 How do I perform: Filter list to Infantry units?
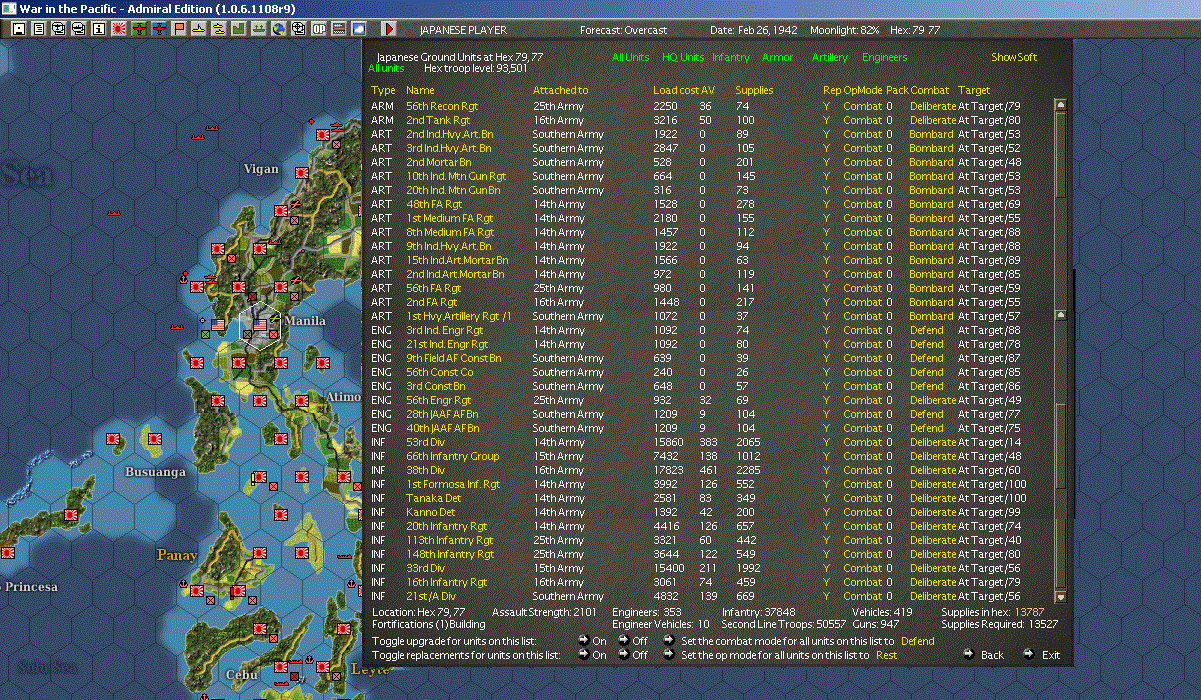click(x=731, y=57)
